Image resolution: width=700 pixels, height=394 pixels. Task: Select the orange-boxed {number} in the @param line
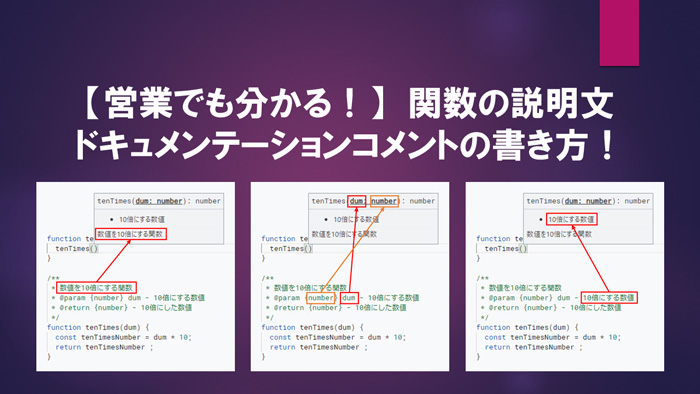click(x=321, y=298)
